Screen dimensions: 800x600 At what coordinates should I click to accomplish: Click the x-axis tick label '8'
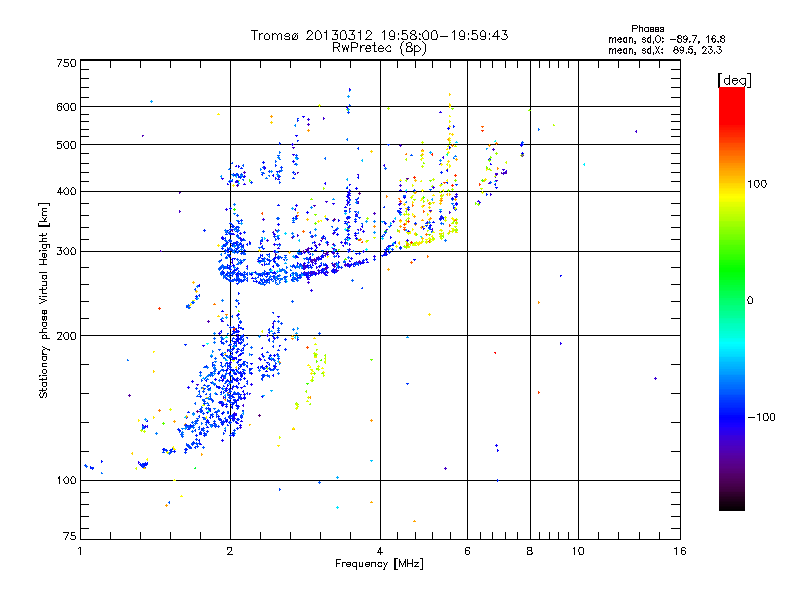(x=530, y=551)
